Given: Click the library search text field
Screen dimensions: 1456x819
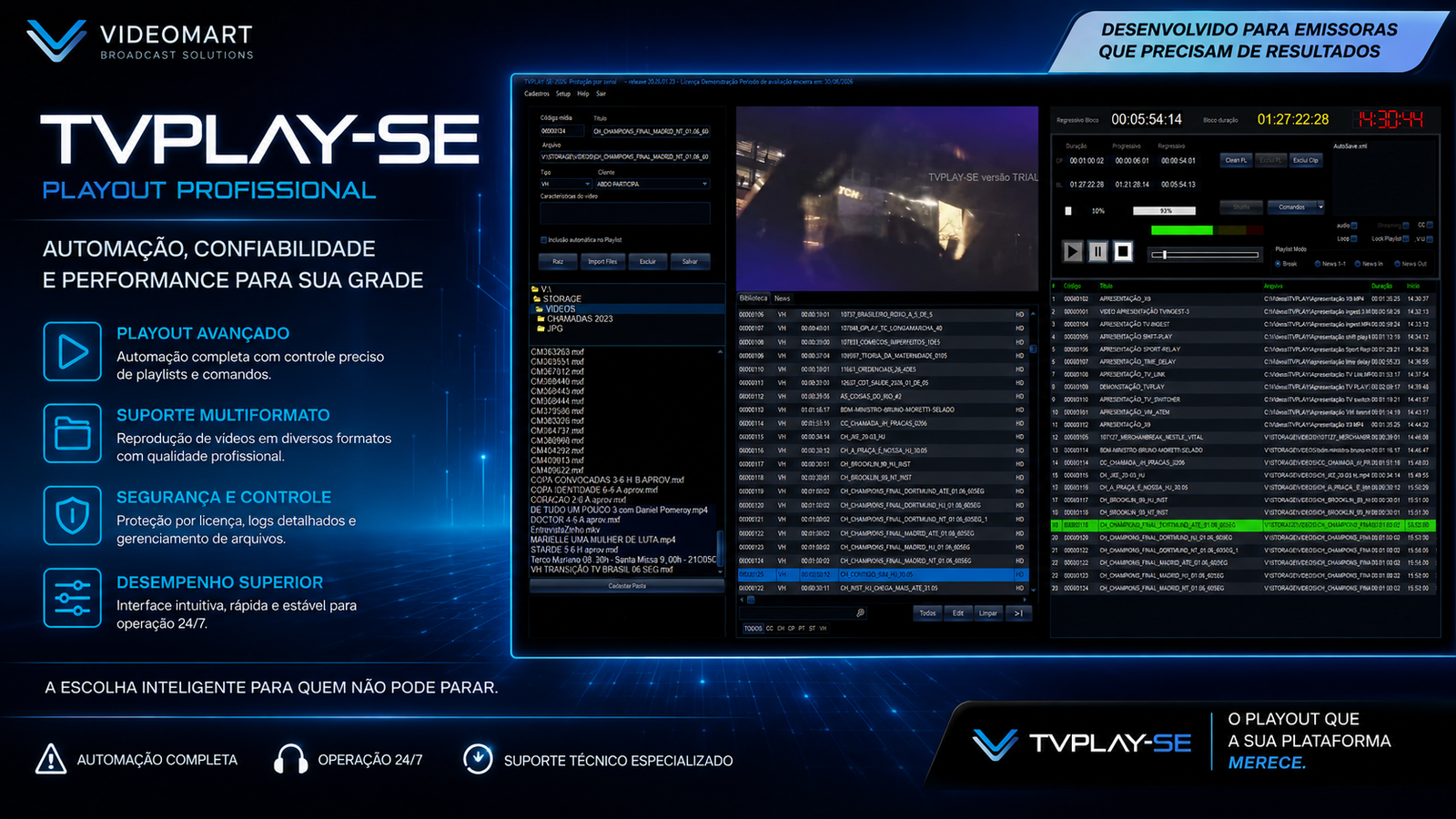Looking at the screenshot, I should click(798, 613).
